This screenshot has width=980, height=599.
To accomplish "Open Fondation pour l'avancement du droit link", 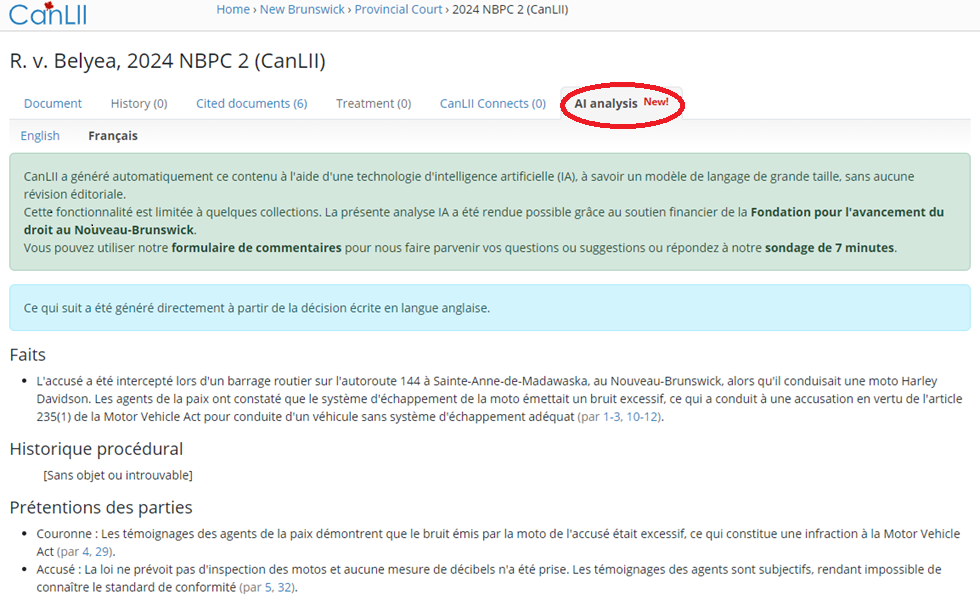I will [x=850, y=212].
